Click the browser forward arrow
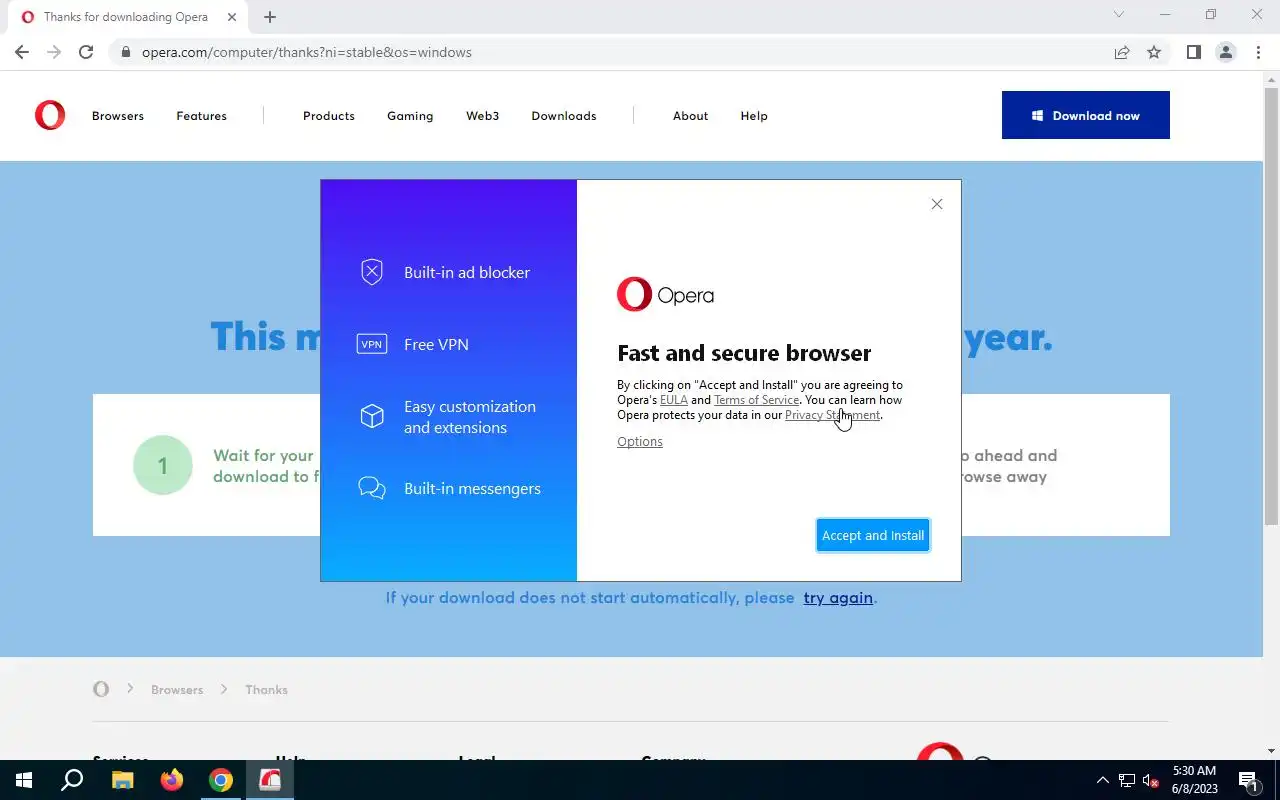Screen dimensions: 1280x800 click(x=54, y=52)
